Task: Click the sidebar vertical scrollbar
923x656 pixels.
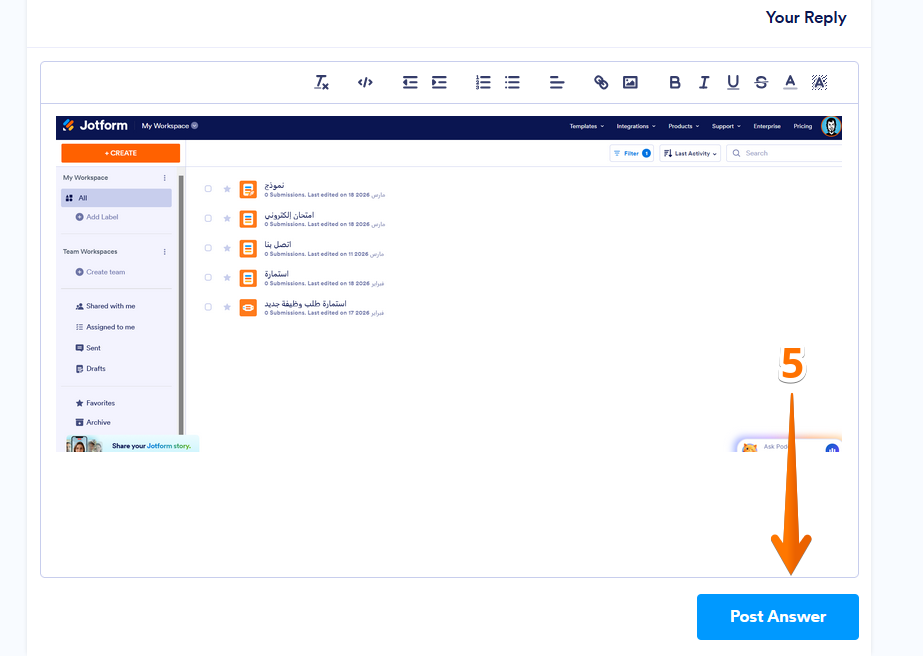Action: (181, 304)
